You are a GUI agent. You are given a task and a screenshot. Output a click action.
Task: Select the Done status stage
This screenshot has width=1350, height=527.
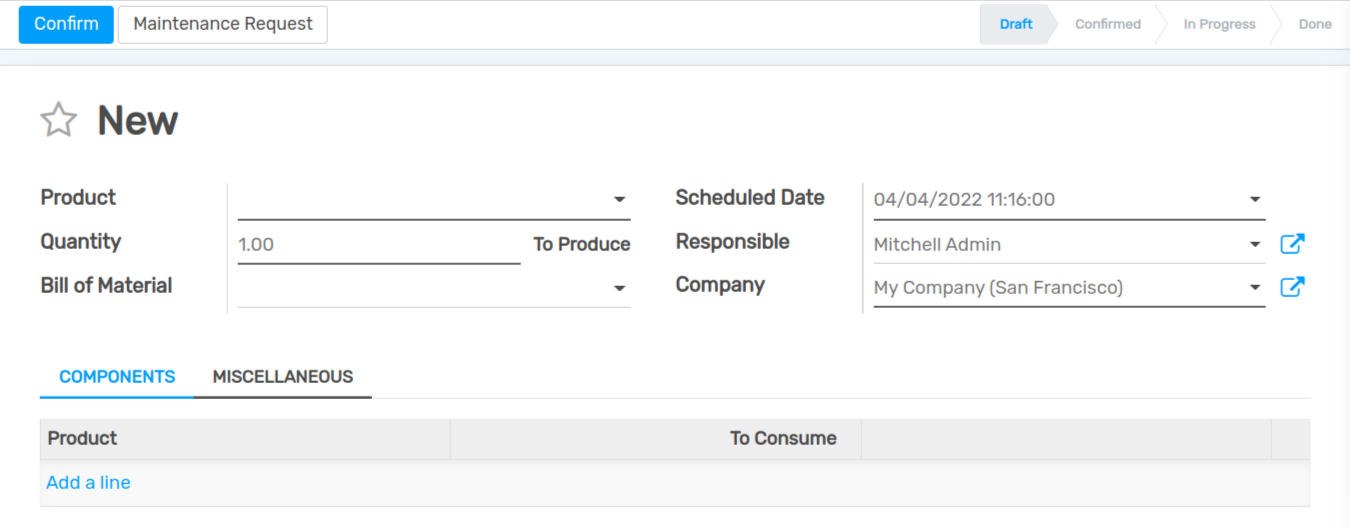(x=1314, y=24)
